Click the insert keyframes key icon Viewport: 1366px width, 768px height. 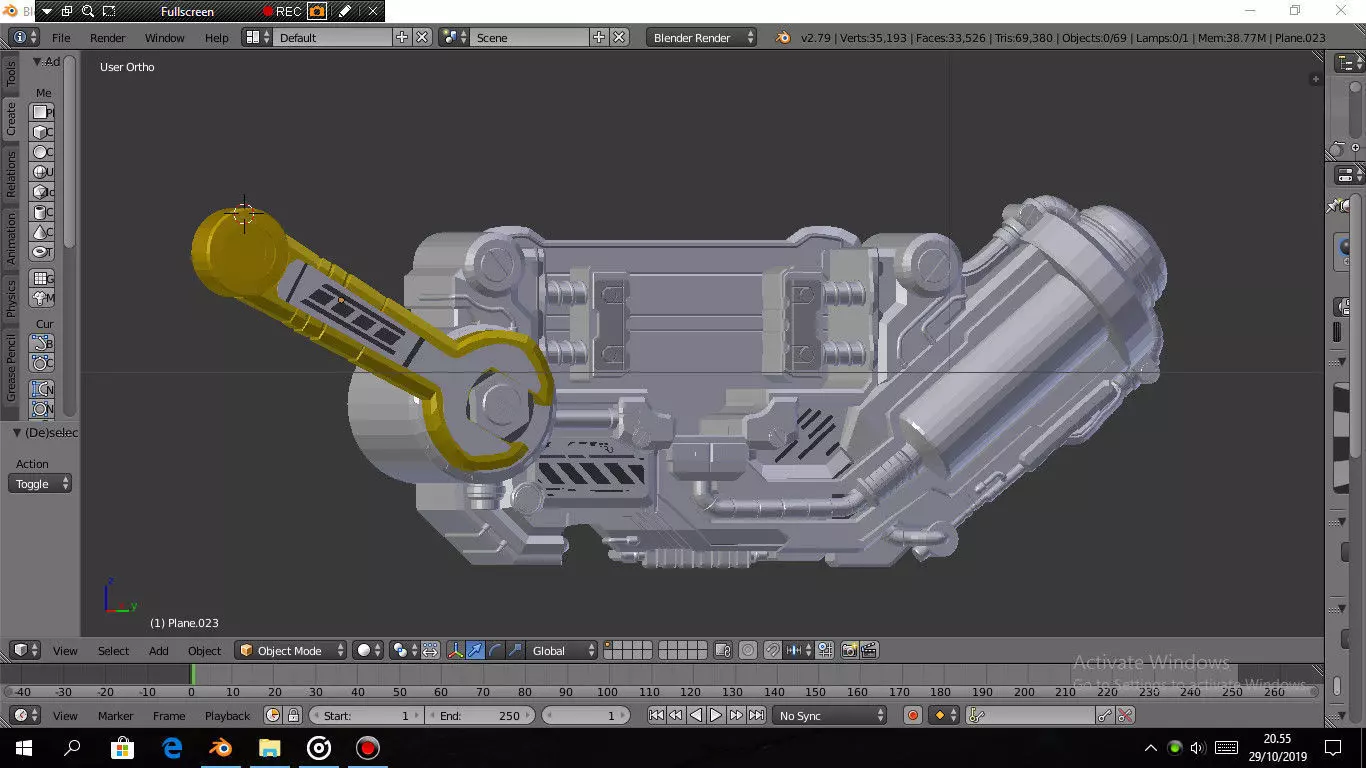pyautogui.click(x=1104, y=715)
